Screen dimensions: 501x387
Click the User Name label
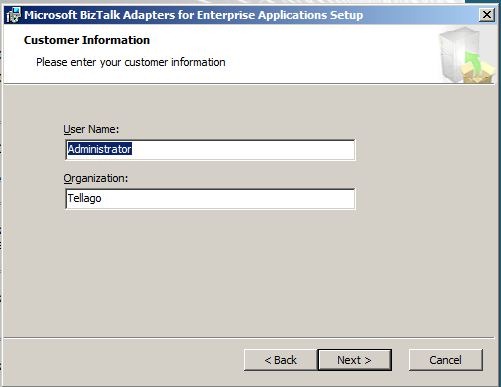click(91, 129)
